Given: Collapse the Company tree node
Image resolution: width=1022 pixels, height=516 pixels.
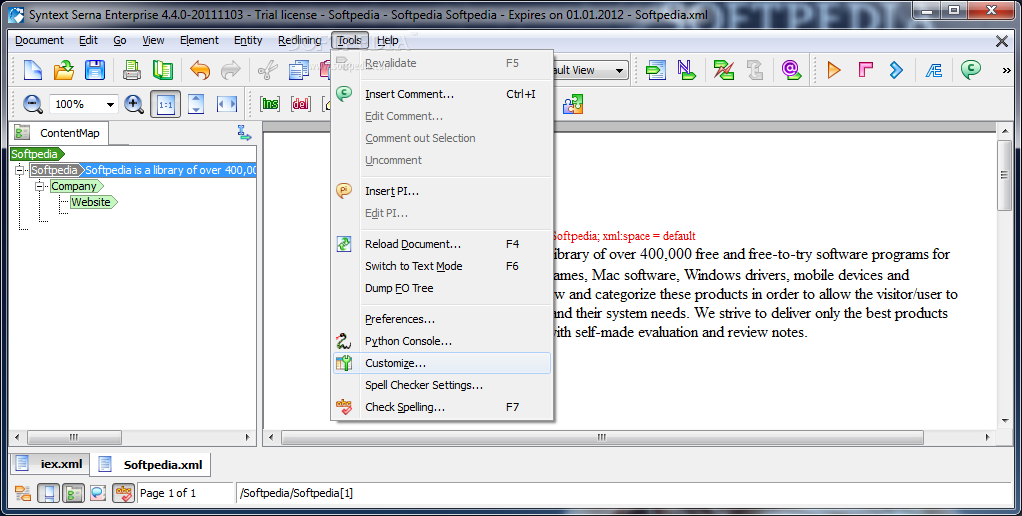Looking at the screenshot, I should (40, 186).
